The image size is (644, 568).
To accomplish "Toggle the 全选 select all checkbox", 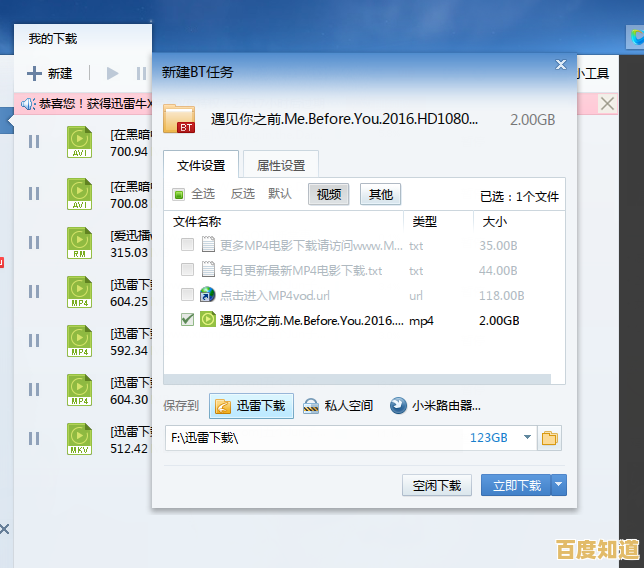I will click(x=179, y=194).
